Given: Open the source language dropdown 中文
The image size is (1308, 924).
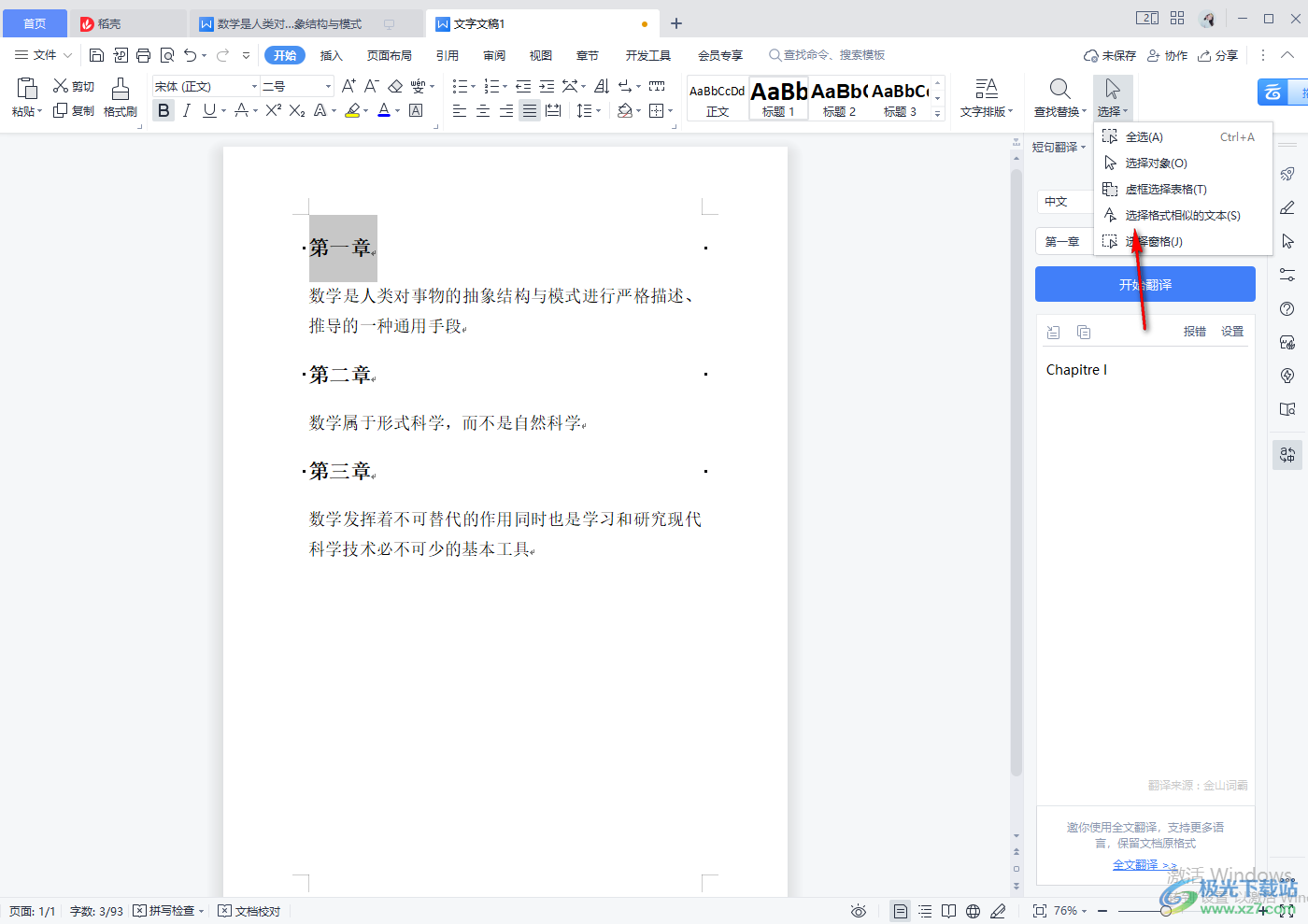Looking at the screenshot, I should [1064, 202].
